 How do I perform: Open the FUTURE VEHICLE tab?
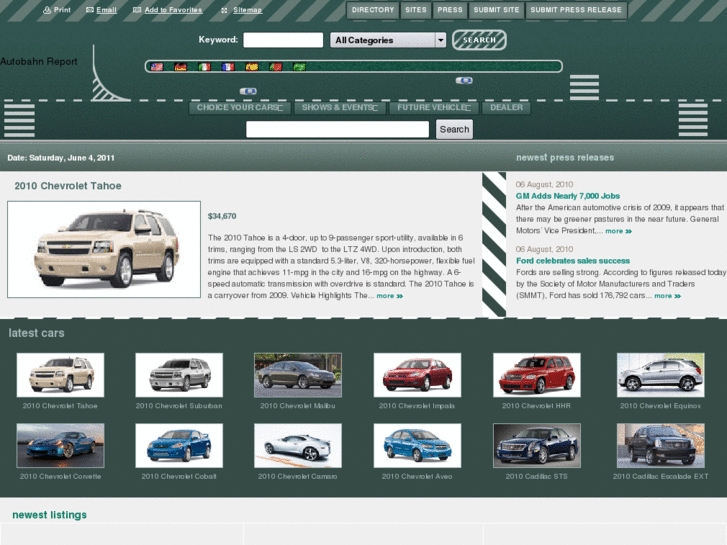click(434, 108)
